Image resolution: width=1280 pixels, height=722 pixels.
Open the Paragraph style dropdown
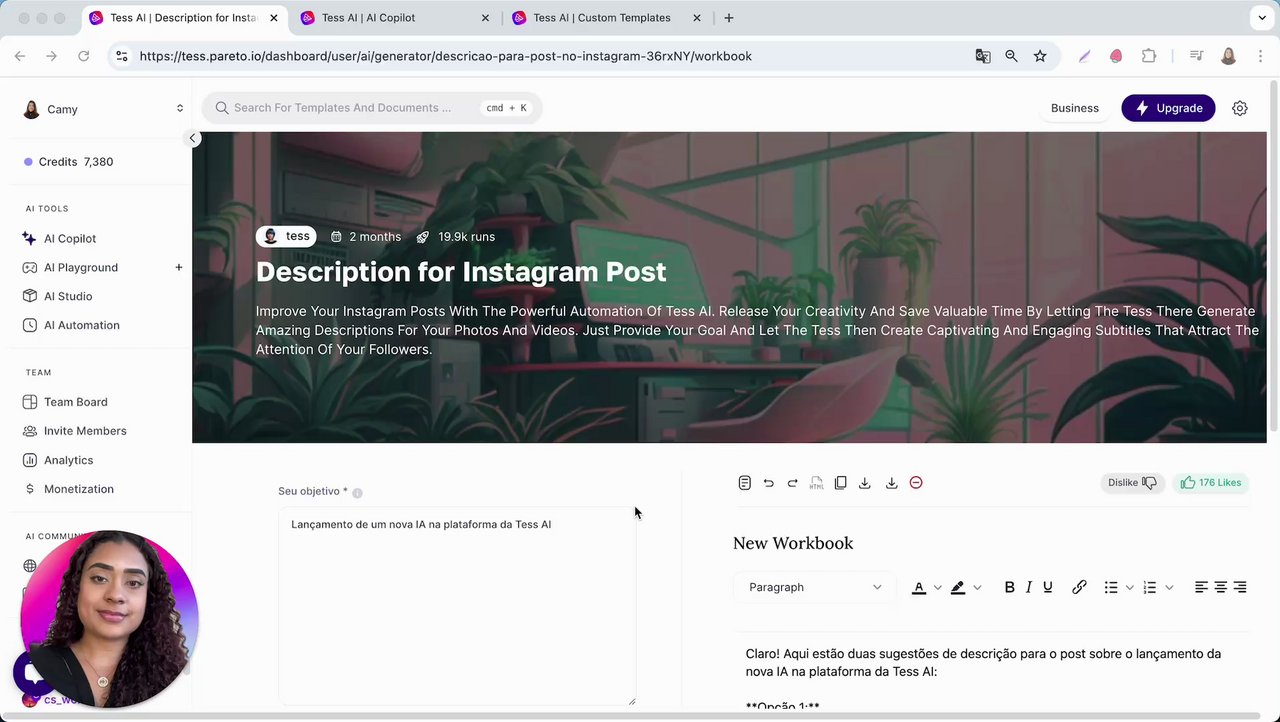click(x=815, y=587)
